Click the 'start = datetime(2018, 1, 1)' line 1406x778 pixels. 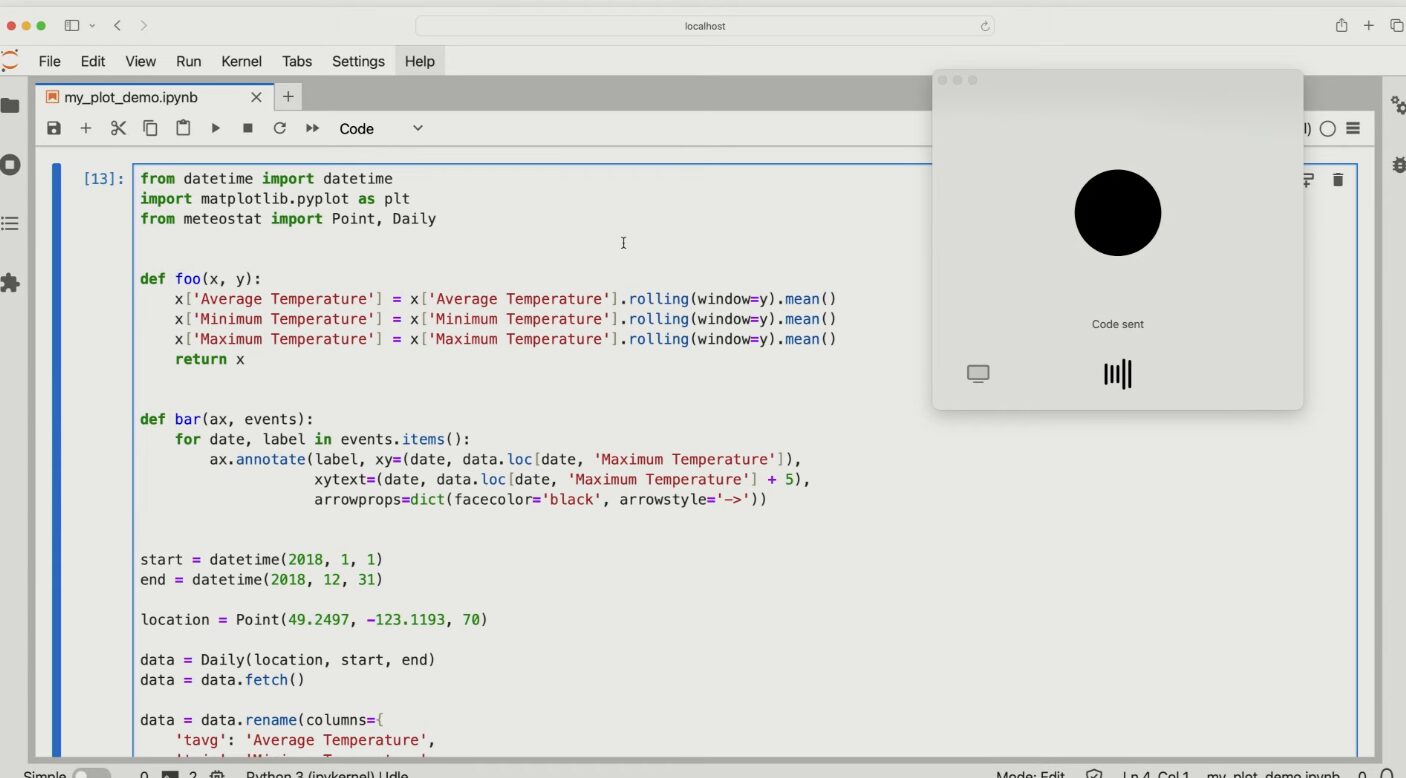point(261,559)
